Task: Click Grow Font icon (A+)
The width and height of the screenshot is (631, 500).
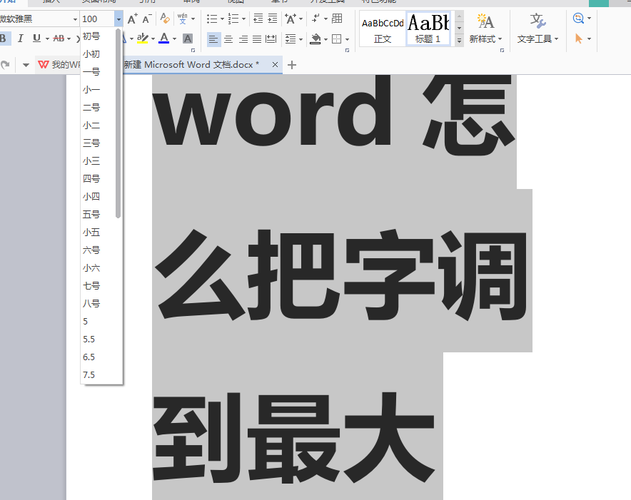Action: click(132, 19)
